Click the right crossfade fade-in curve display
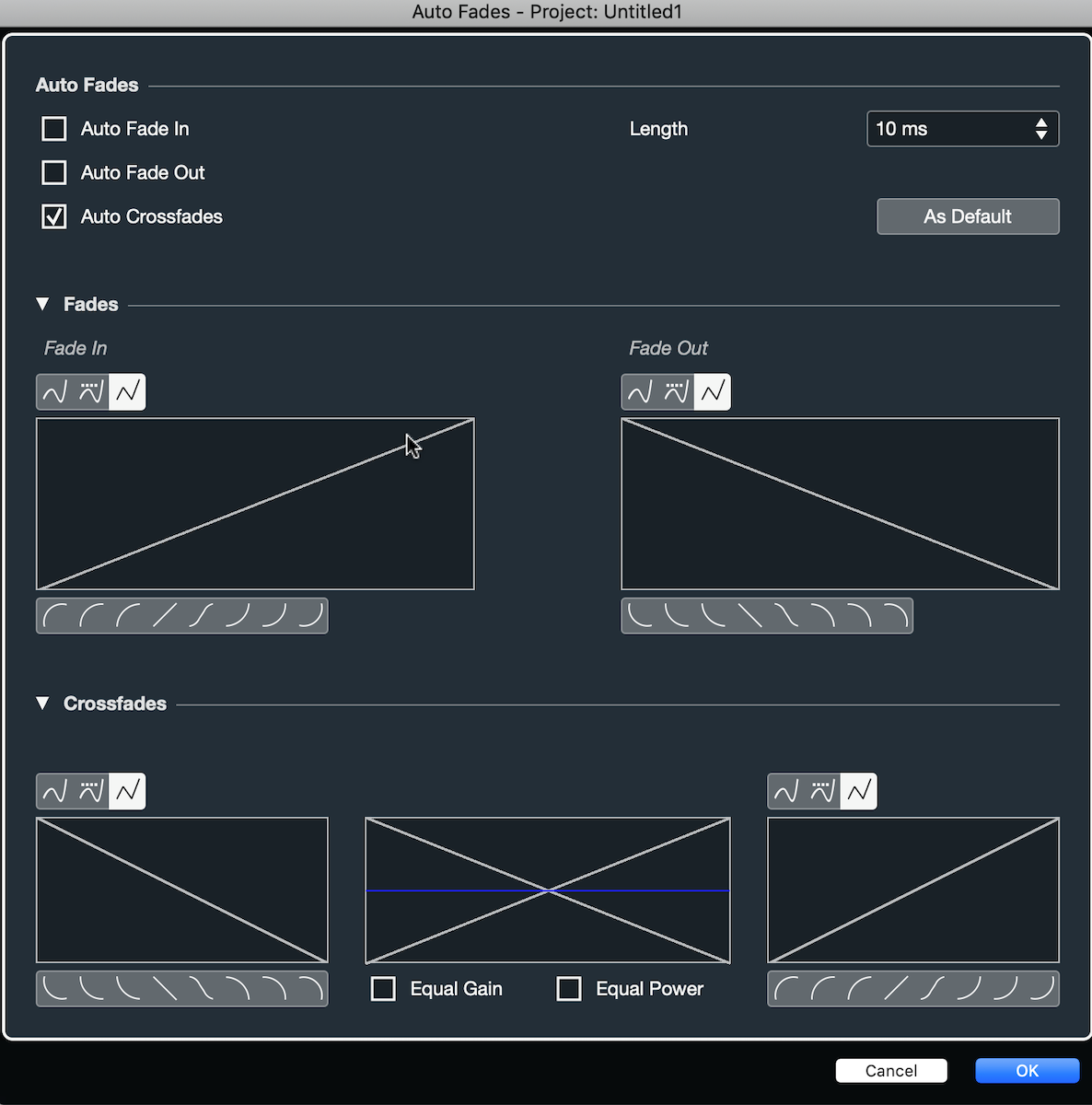 click(x=913, y=890)
